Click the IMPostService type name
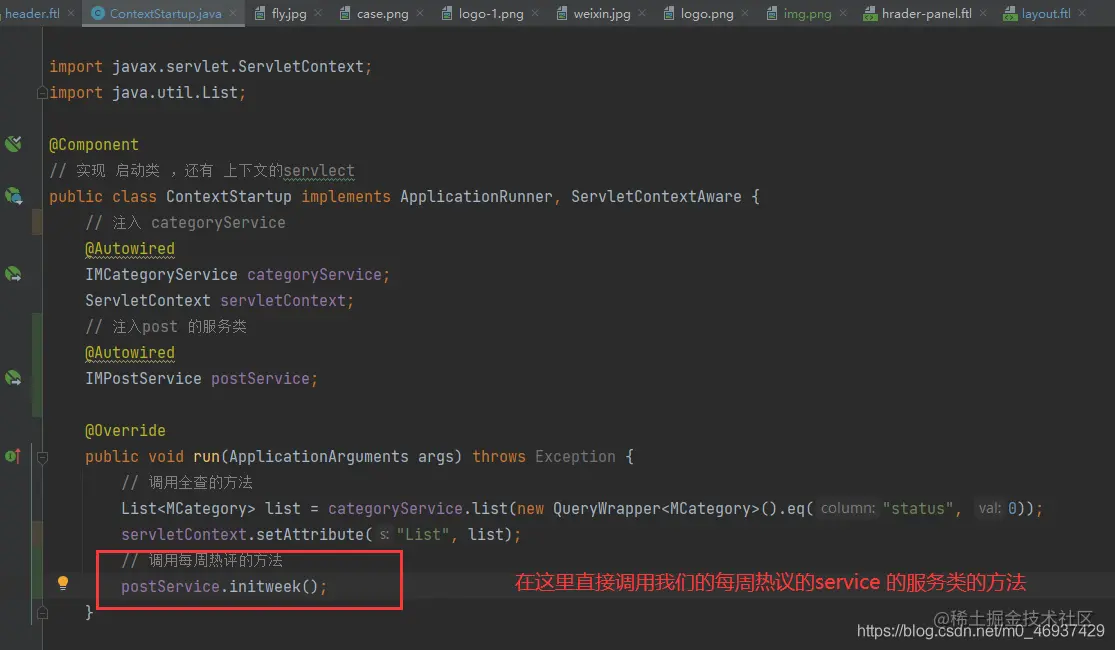The width and height of the screenshot is (1115, 650). point(144,378)
